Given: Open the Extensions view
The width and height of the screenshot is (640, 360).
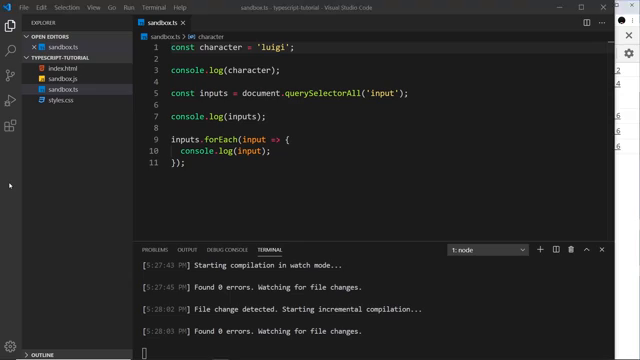Looking at the screenshot, I should click(10, 126).
